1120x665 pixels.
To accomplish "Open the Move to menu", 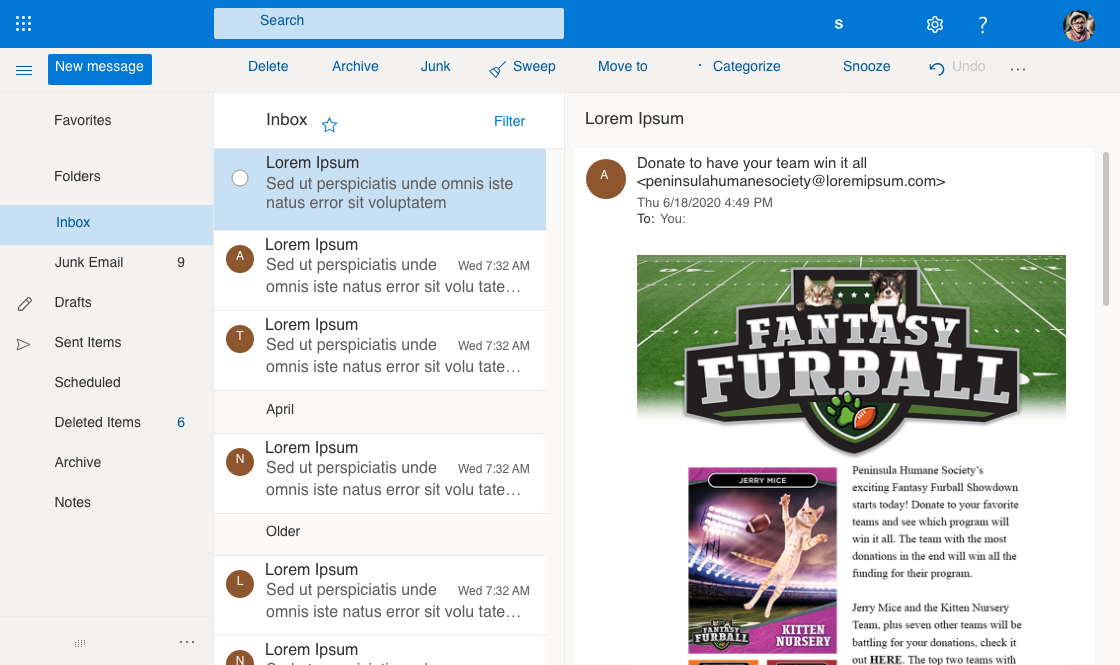I will pos(622,66).
